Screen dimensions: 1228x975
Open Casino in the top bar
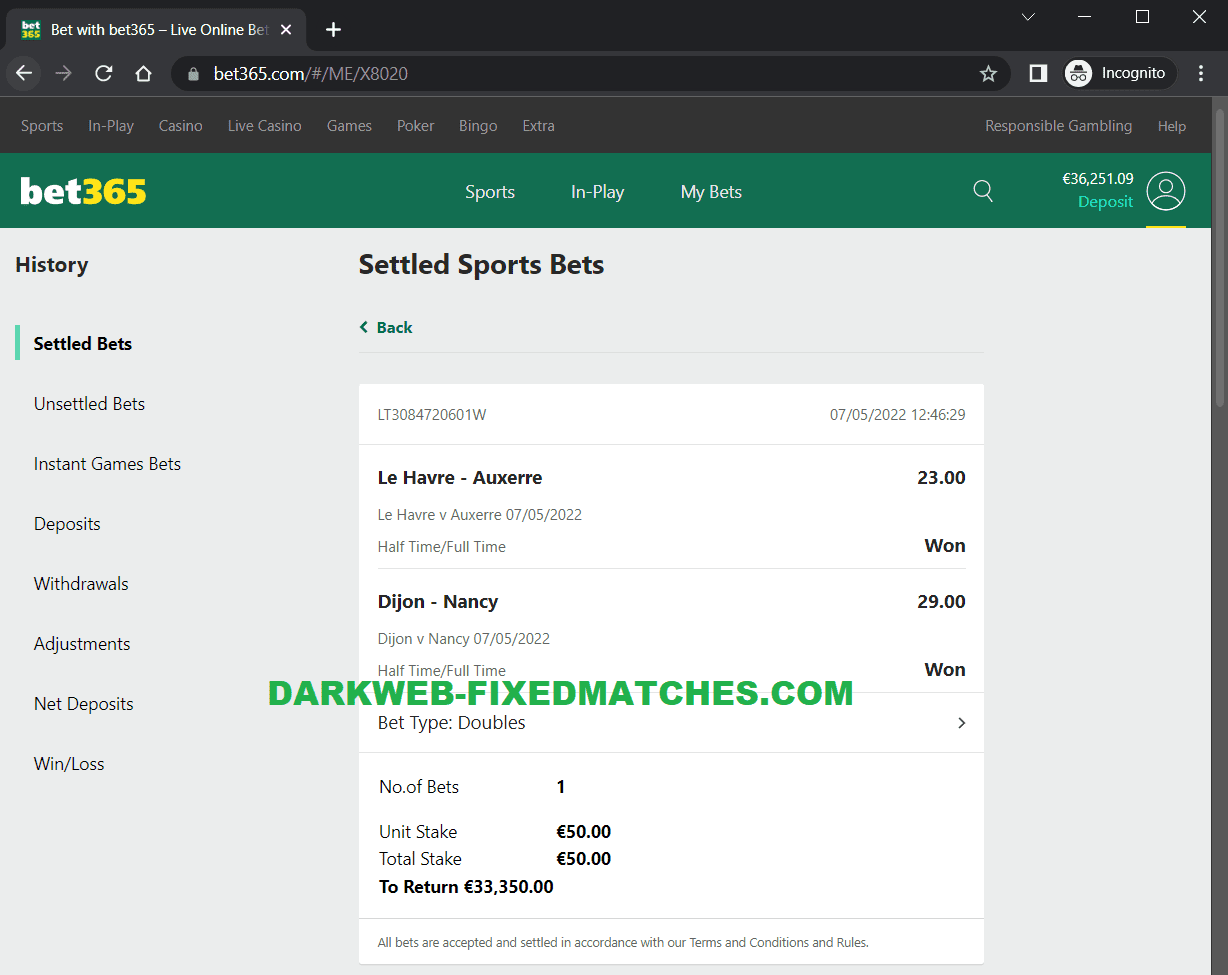(181, 126)
